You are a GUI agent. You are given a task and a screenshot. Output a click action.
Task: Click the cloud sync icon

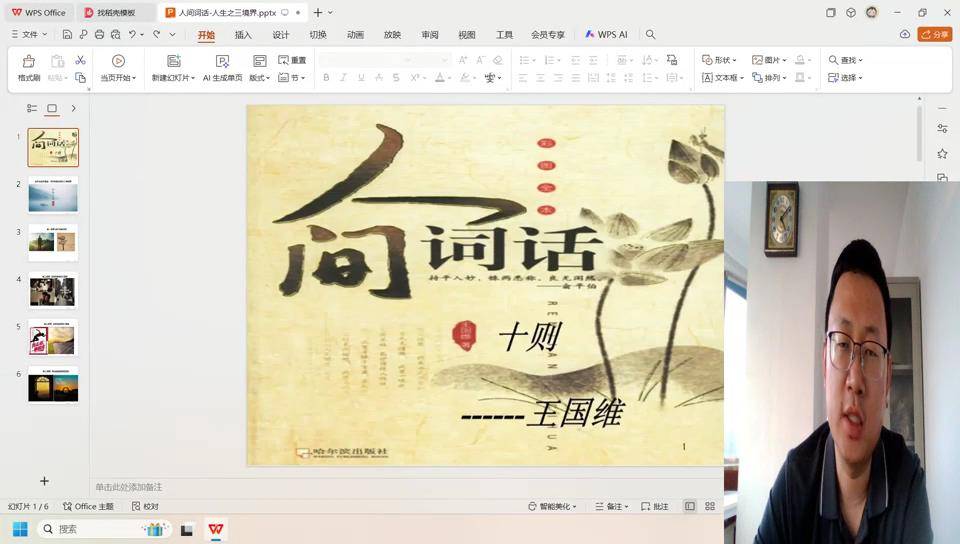[x=905, y=34]
